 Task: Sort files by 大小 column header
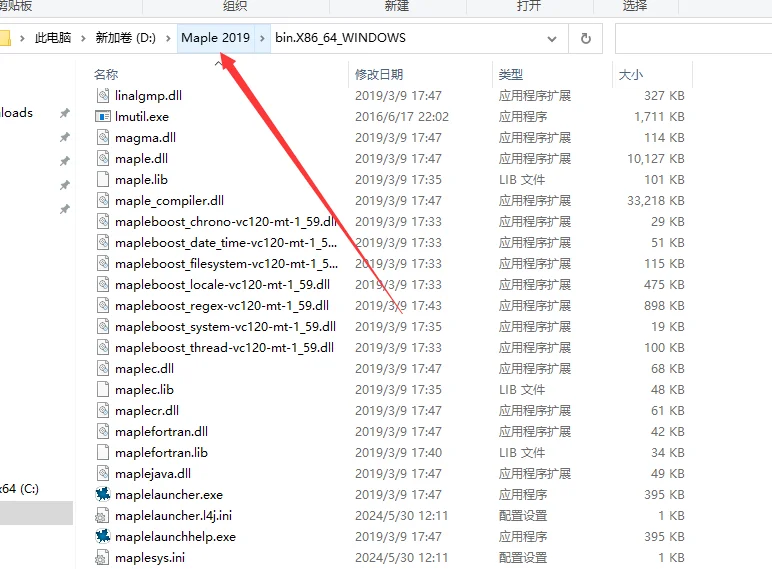pyautogui.click(x=631, y=75)
